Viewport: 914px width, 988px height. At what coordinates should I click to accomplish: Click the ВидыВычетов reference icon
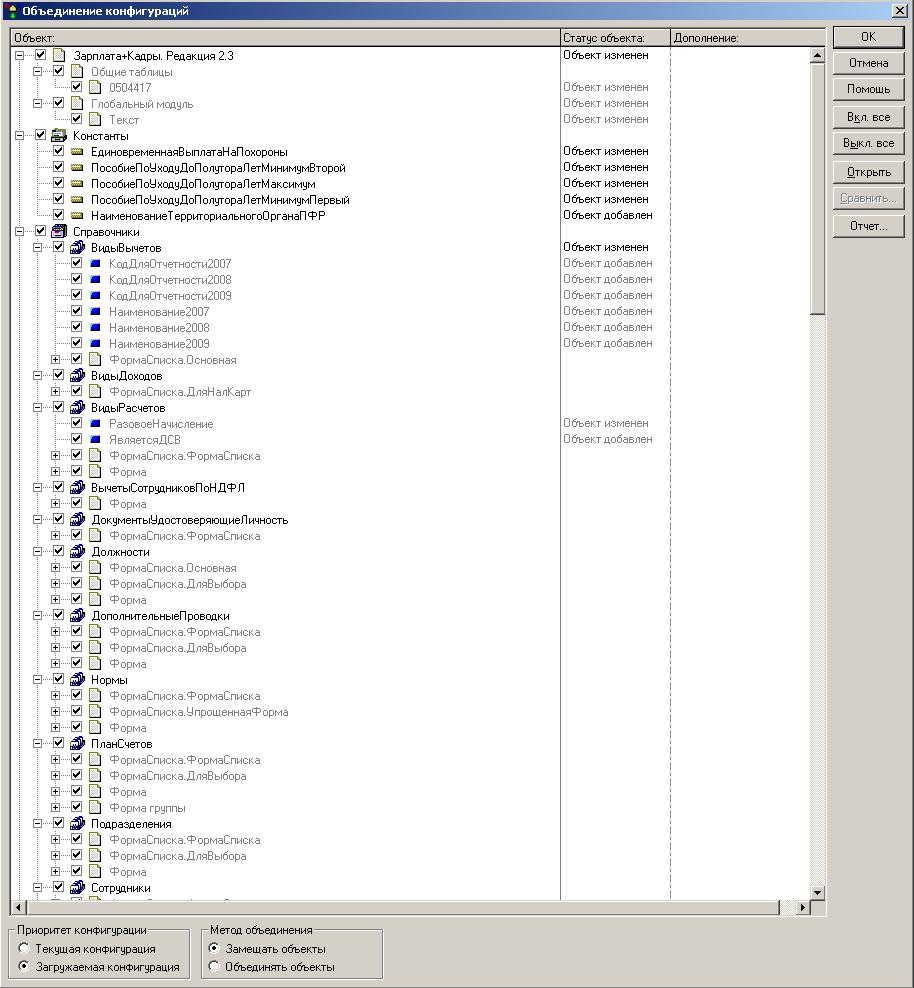tap(77, 248)
